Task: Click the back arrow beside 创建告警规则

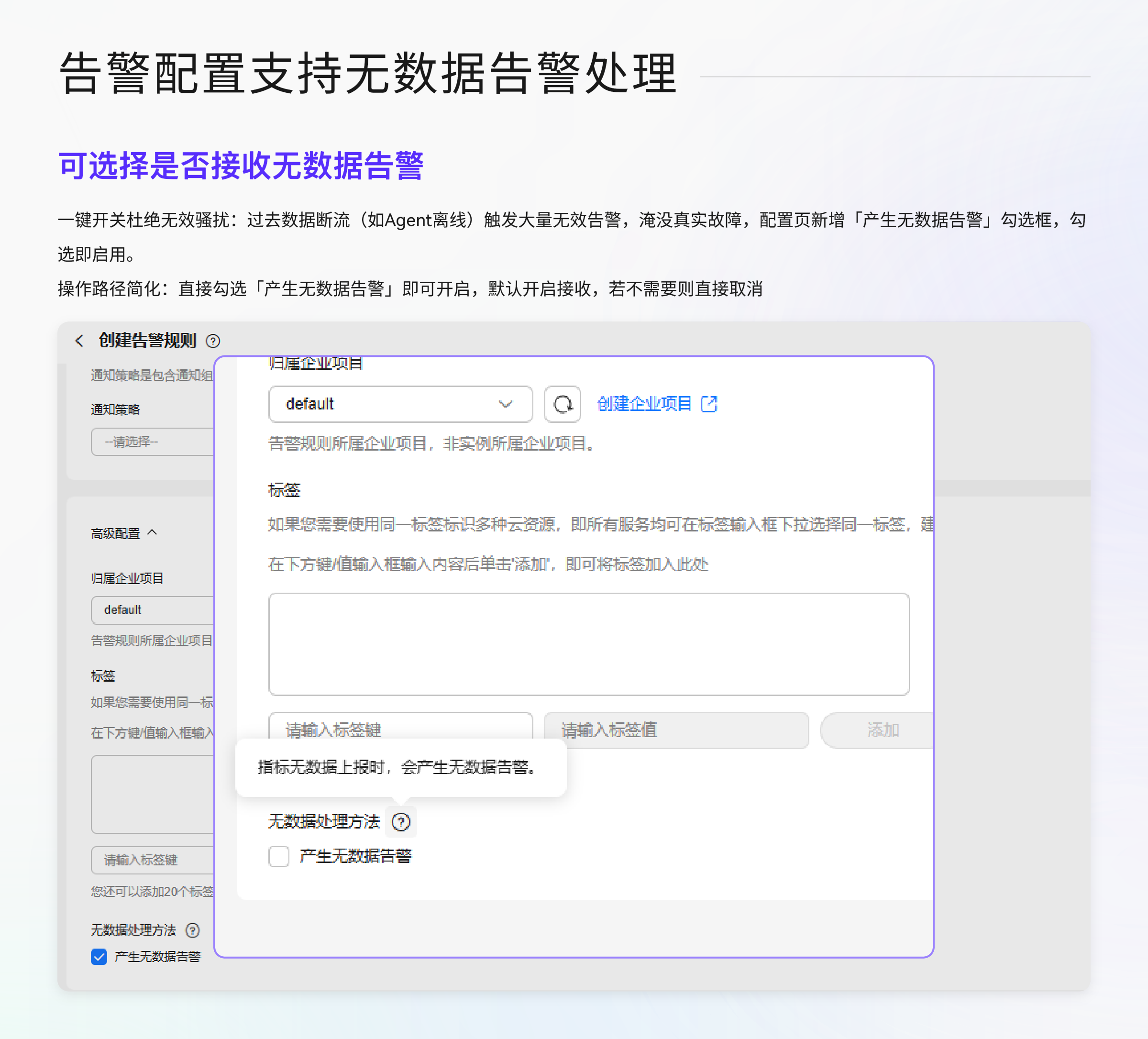Action: (x=79, y=341)
